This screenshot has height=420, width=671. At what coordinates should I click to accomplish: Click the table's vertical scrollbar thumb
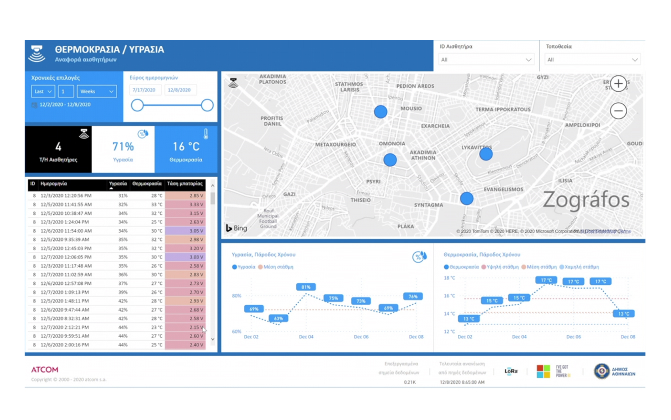[x=212, y=198]
